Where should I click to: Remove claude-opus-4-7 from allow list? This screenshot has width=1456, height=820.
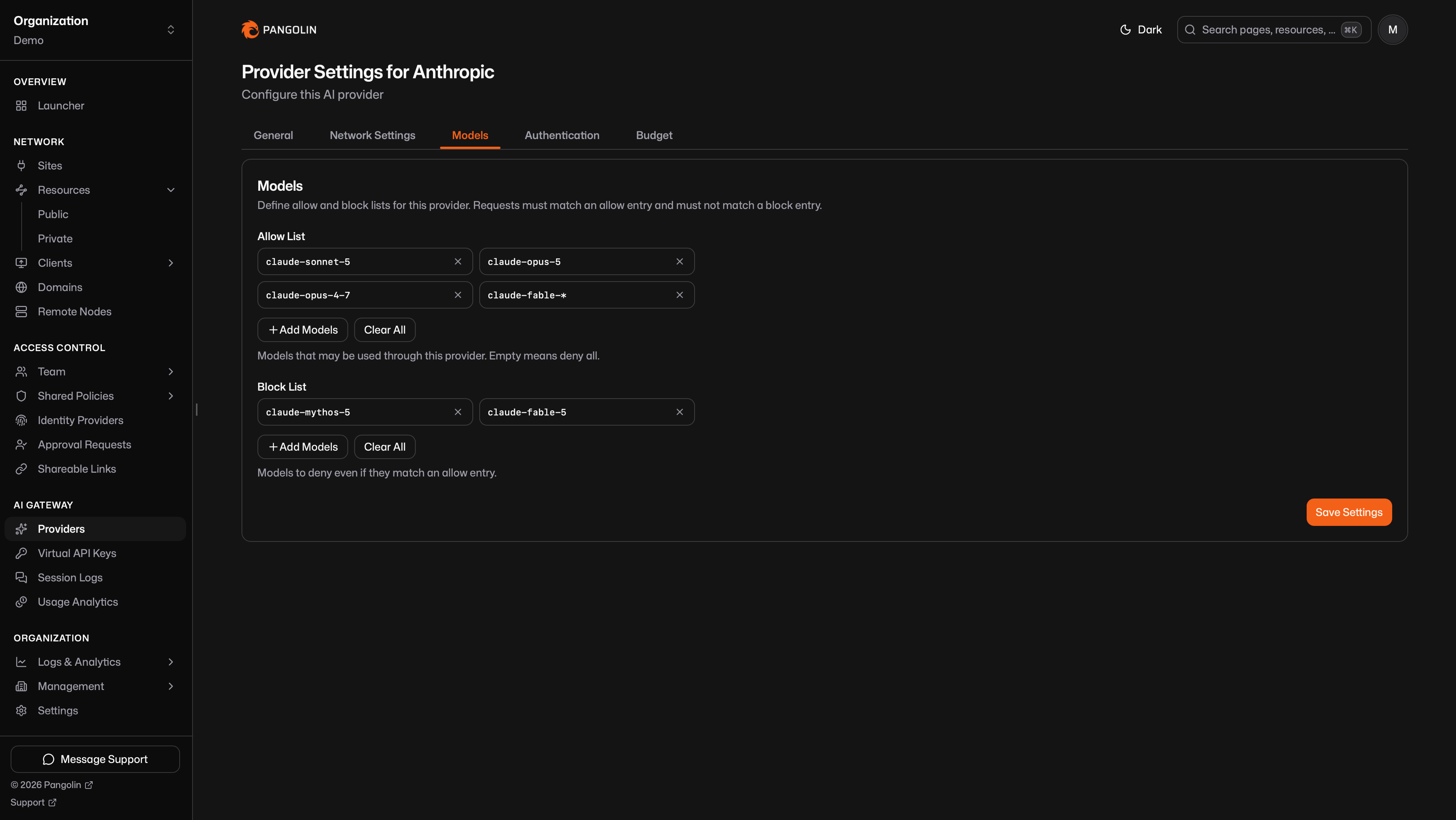click(458, 294)
